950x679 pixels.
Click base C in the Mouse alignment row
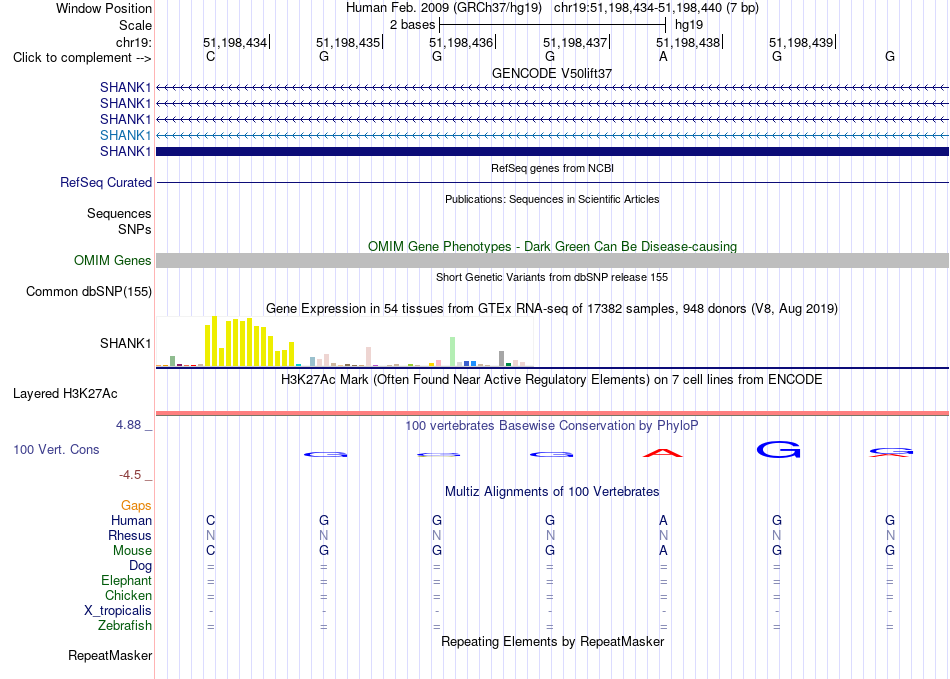tap(210, 551)
